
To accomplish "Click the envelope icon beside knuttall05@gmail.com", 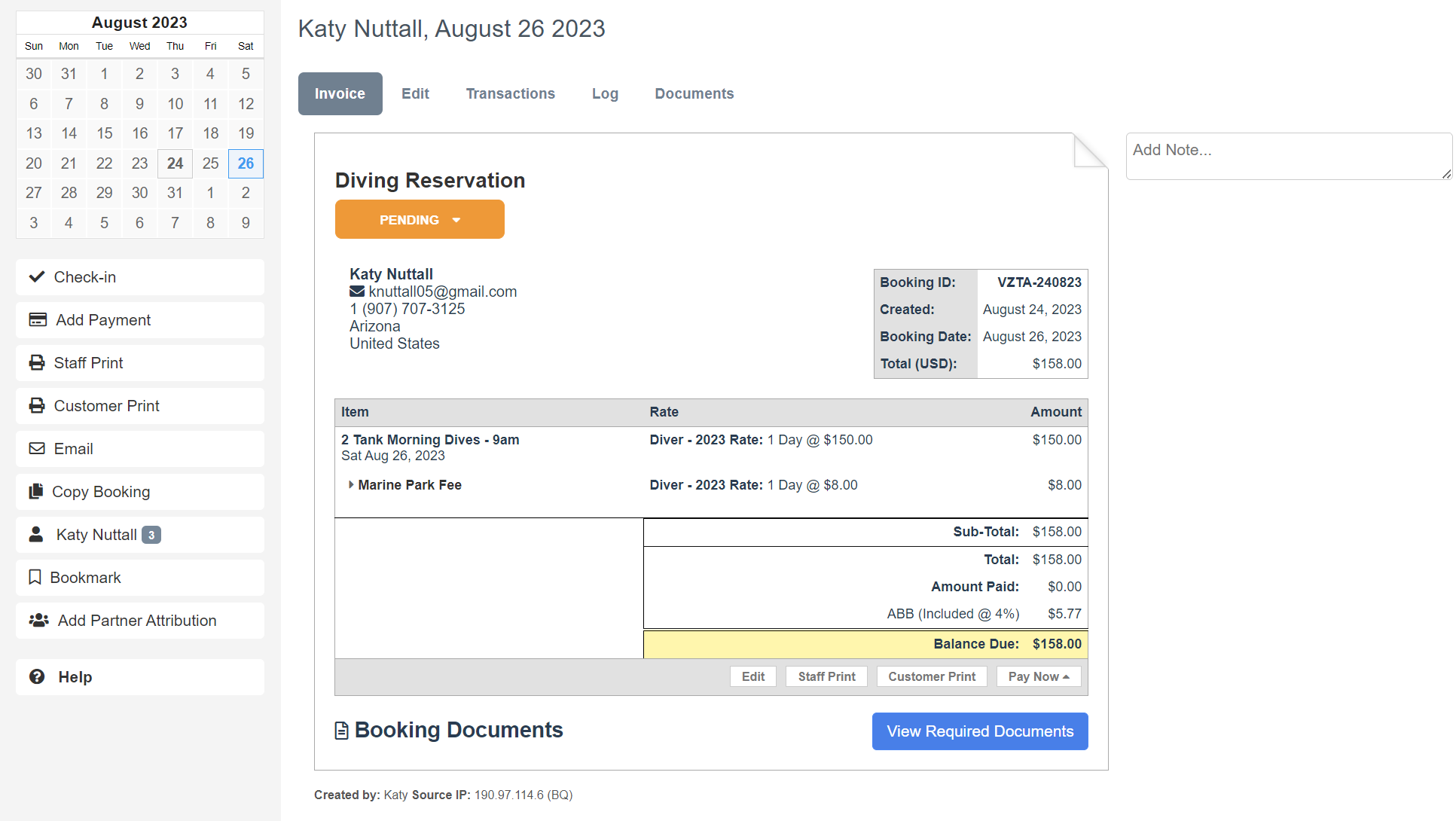I will point(356,291).
